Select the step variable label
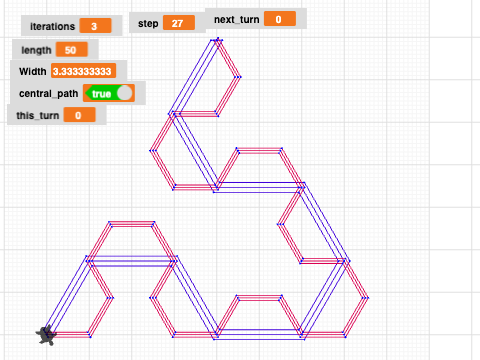This screenshot has width=480, height=360. point(148,24)
